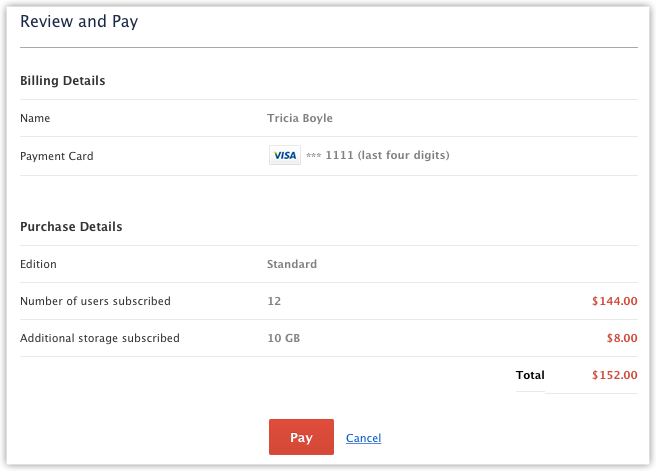The width and height of the screenshot is (656, 471).
Task: Click the Standard edition value
Action: [292, 265]
